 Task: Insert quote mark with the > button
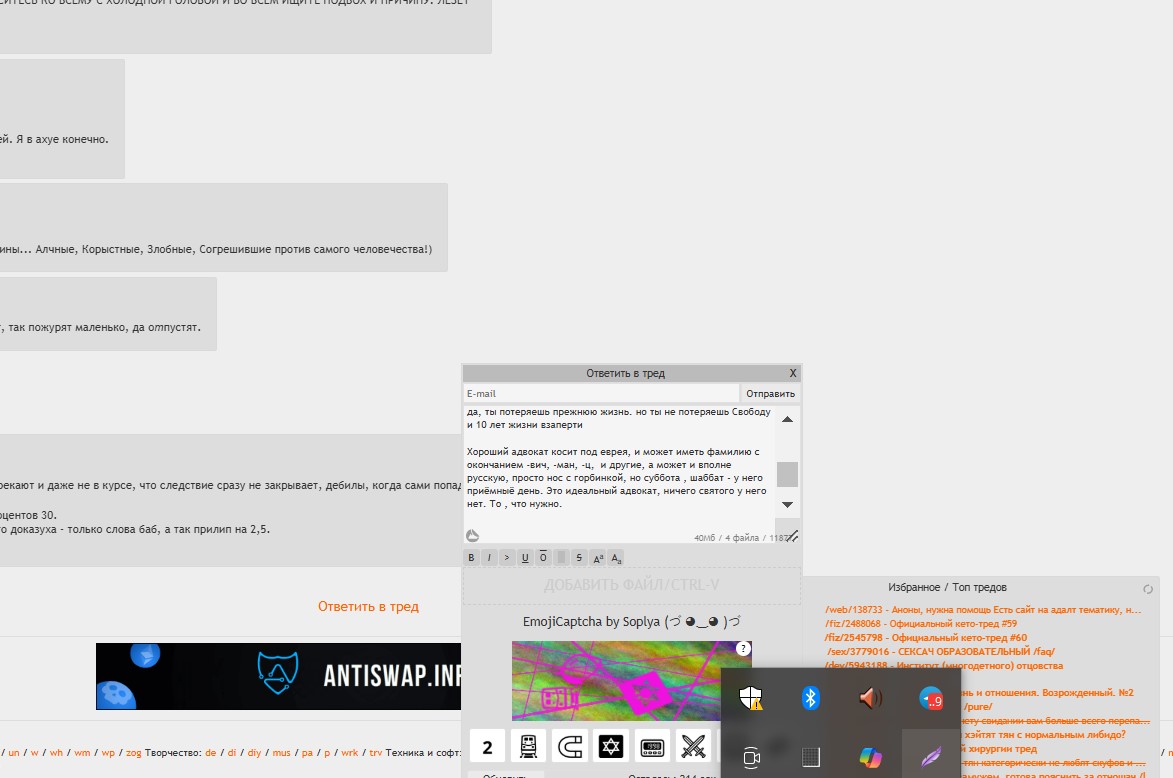tap(507, 557)
